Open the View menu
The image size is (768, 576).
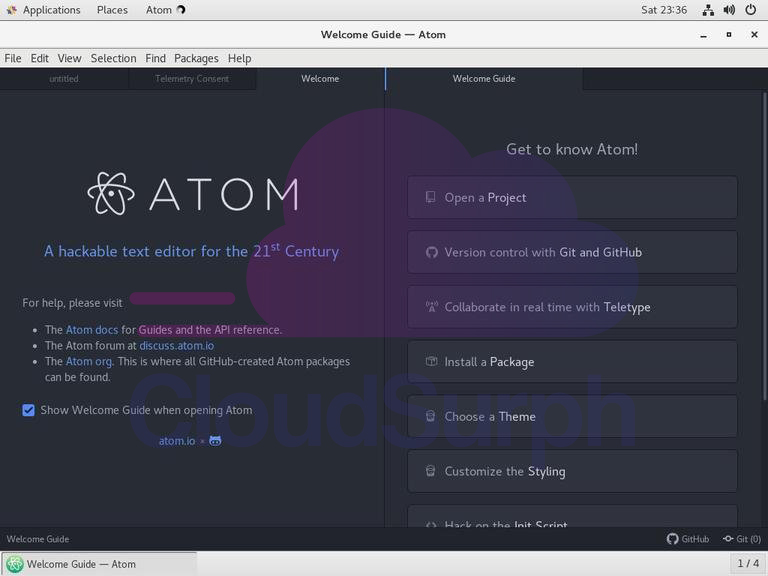(x=70, y=58)
